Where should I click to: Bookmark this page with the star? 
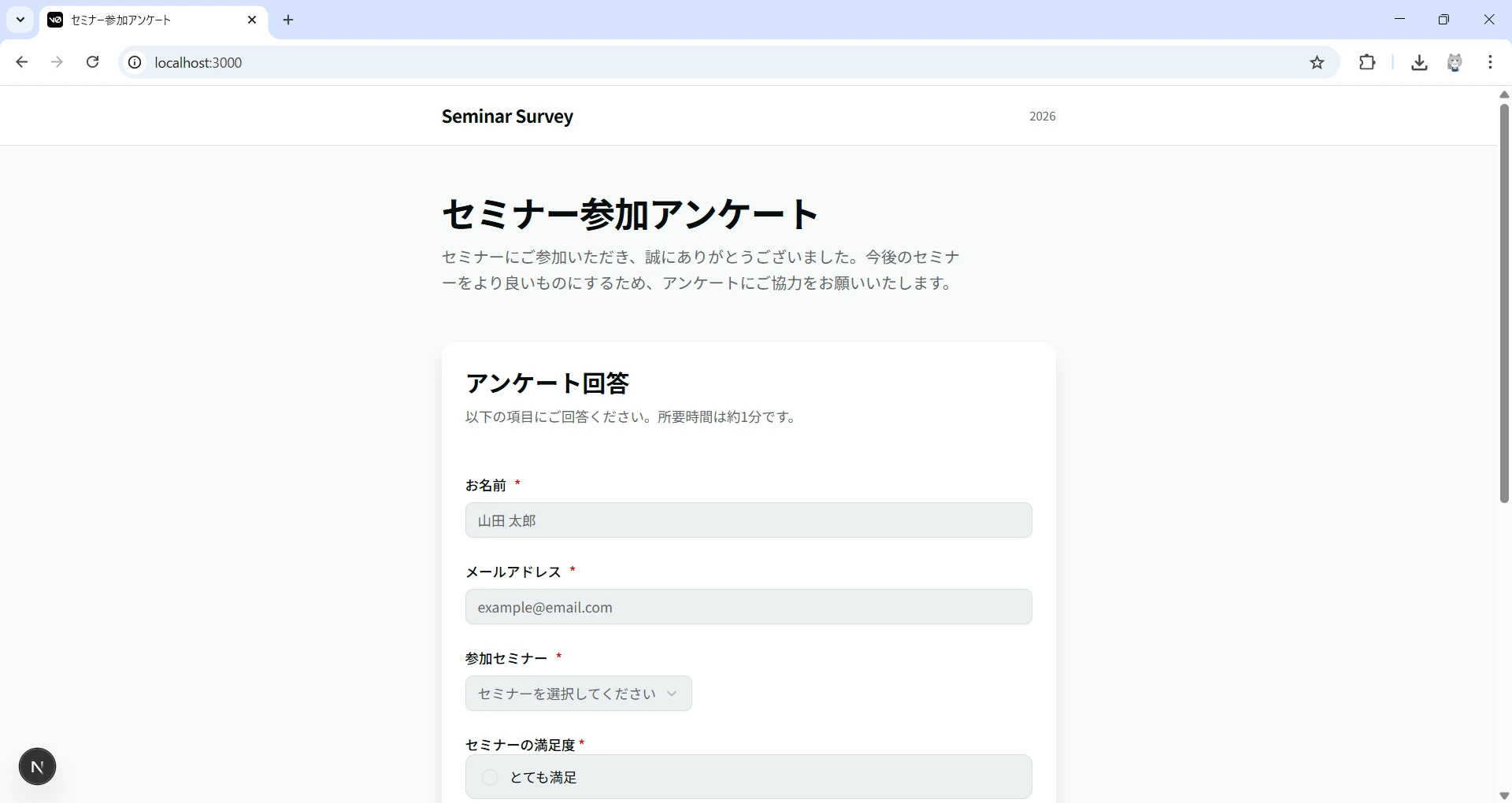point(1317,62)
